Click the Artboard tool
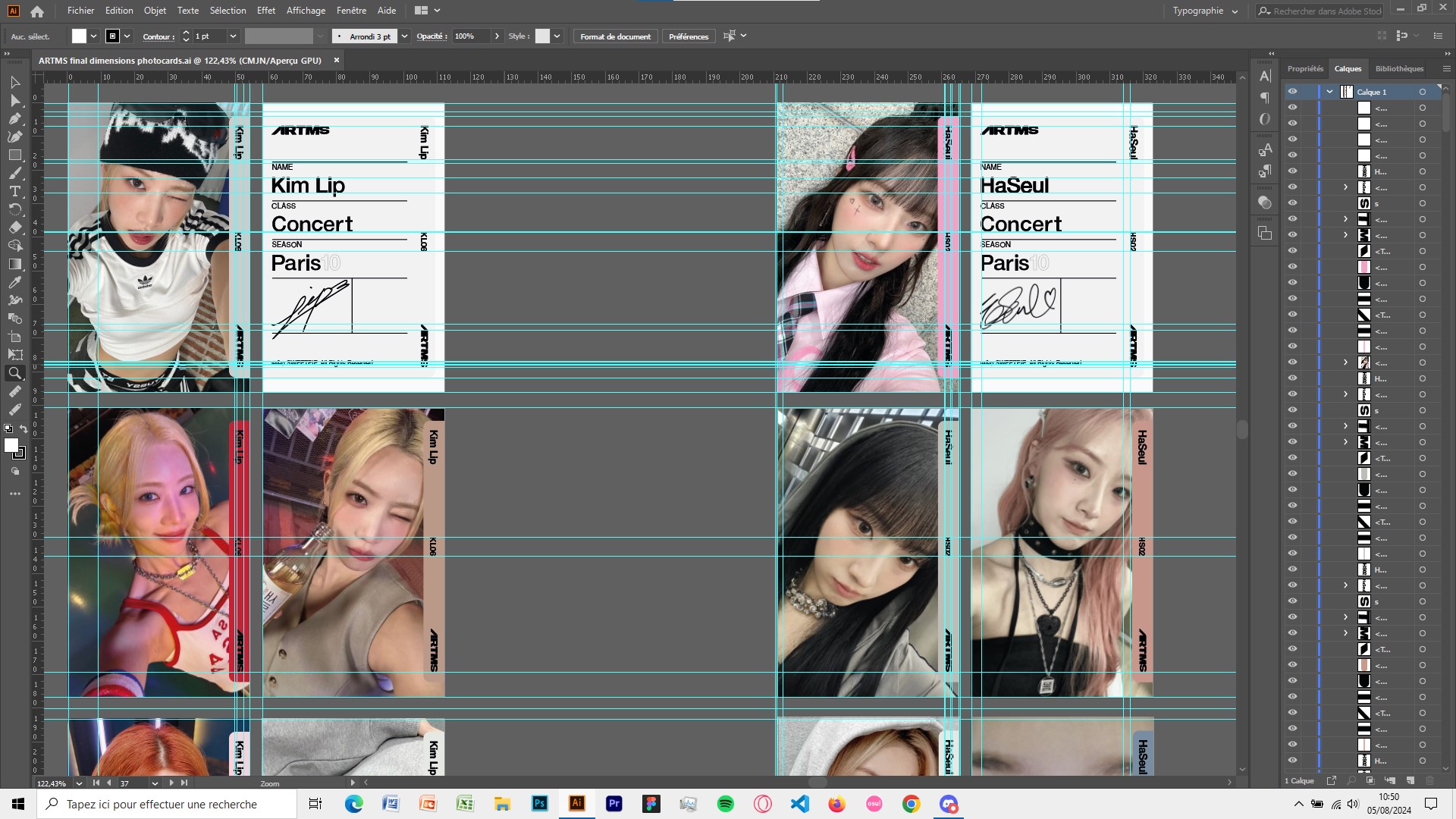The height and width of the screenshot is (819, 1456). point(14,337)
